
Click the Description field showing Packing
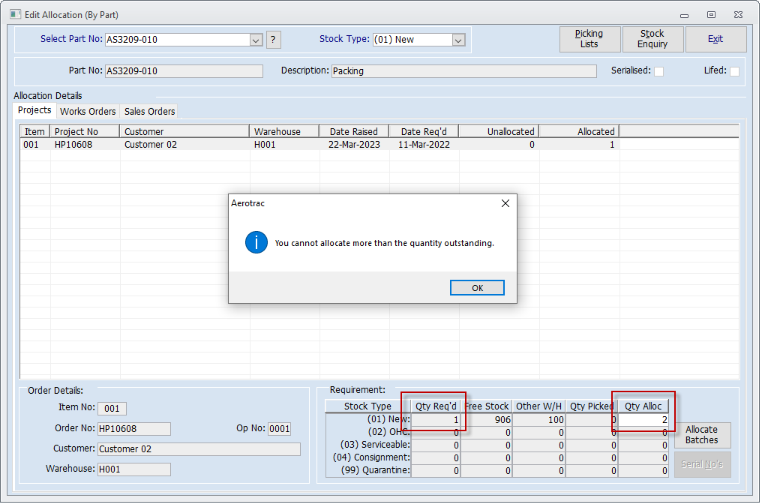point(464,71)
